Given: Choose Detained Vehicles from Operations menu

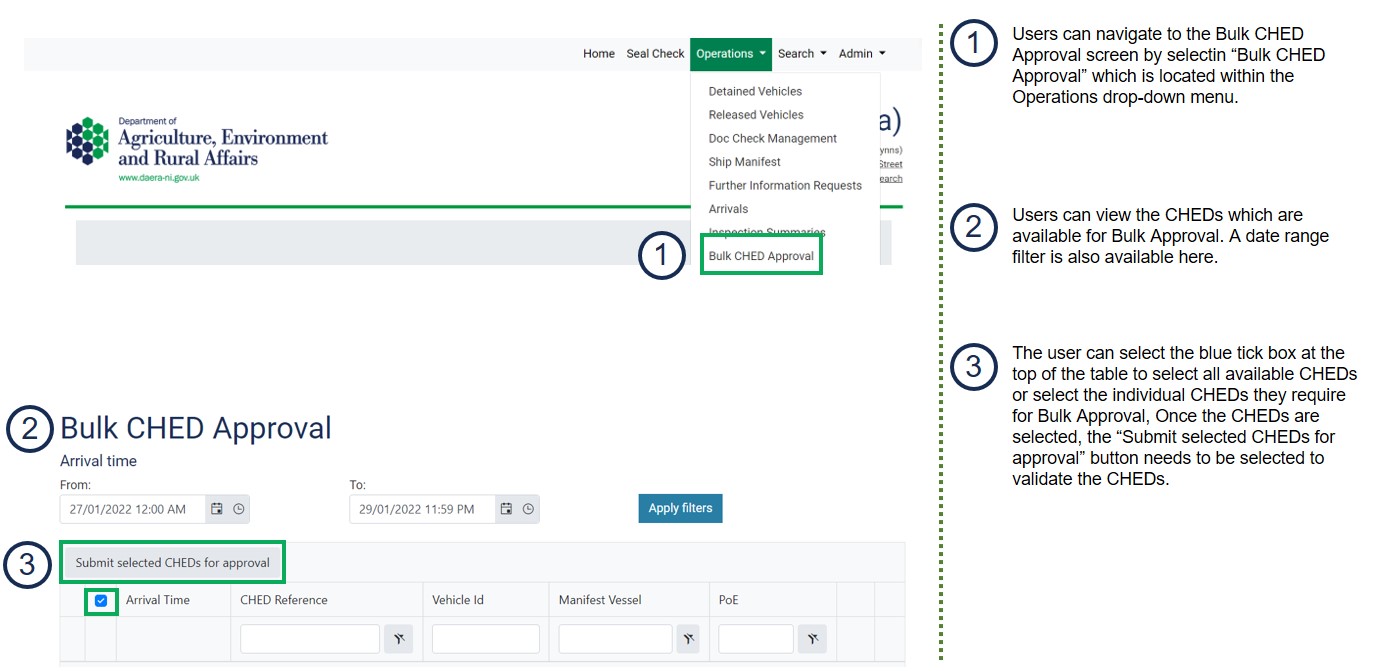Looking at the screenshot, I should tap(755, 91).
